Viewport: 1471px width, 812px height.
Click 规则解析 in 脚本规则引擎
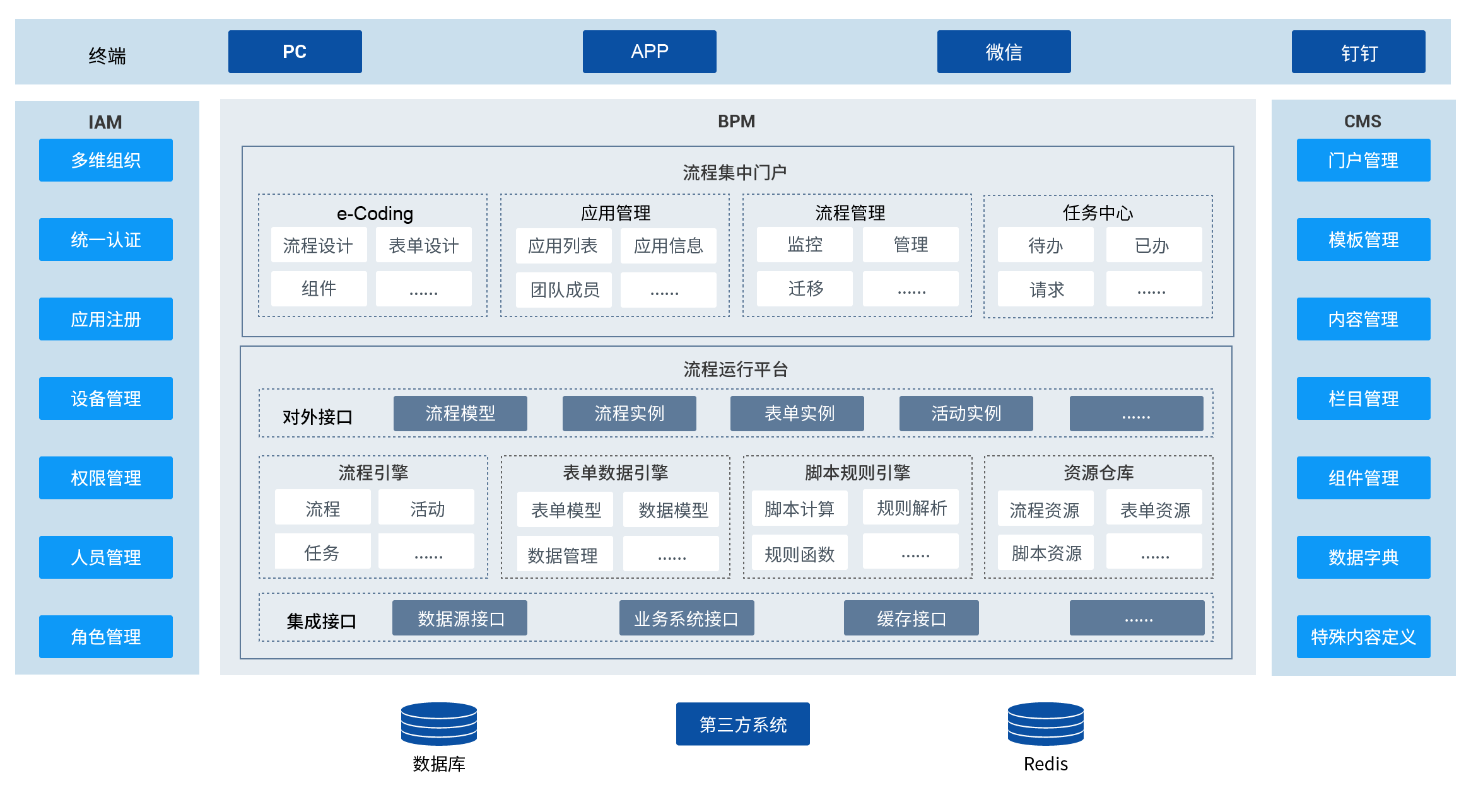tap(911, 507)
